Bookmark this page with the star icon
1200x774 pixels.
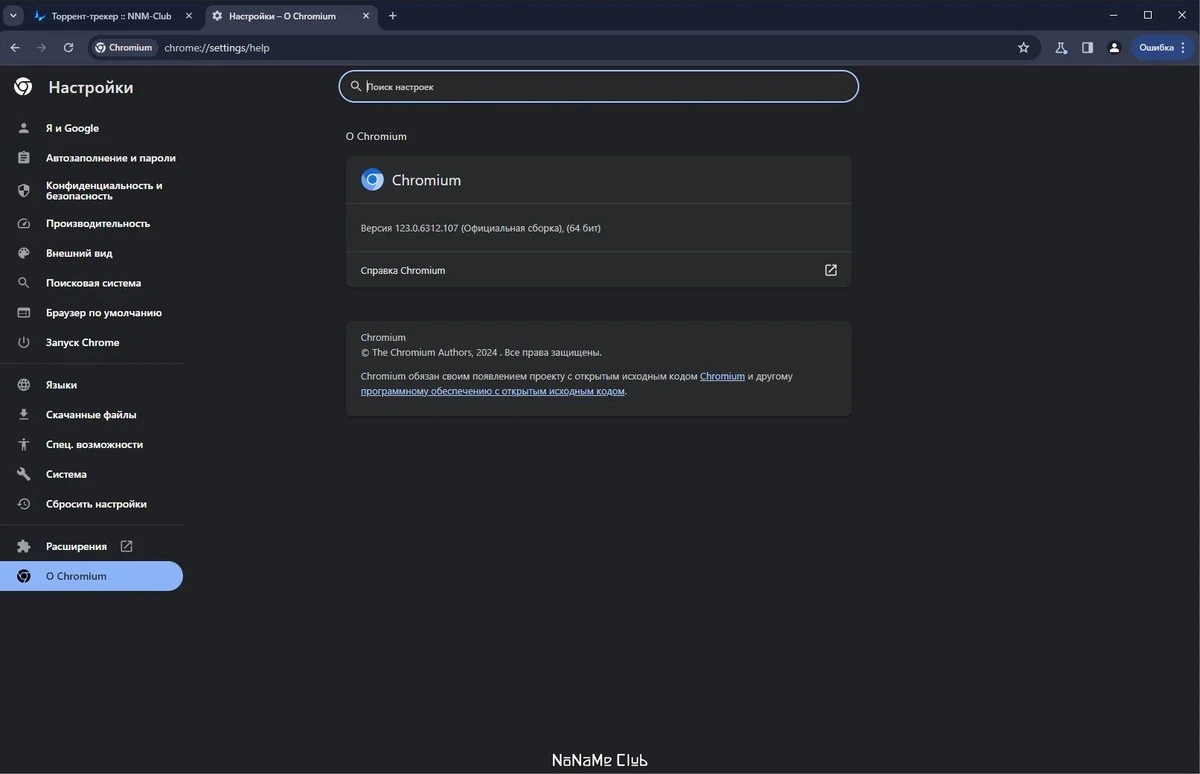point(1023,47)
